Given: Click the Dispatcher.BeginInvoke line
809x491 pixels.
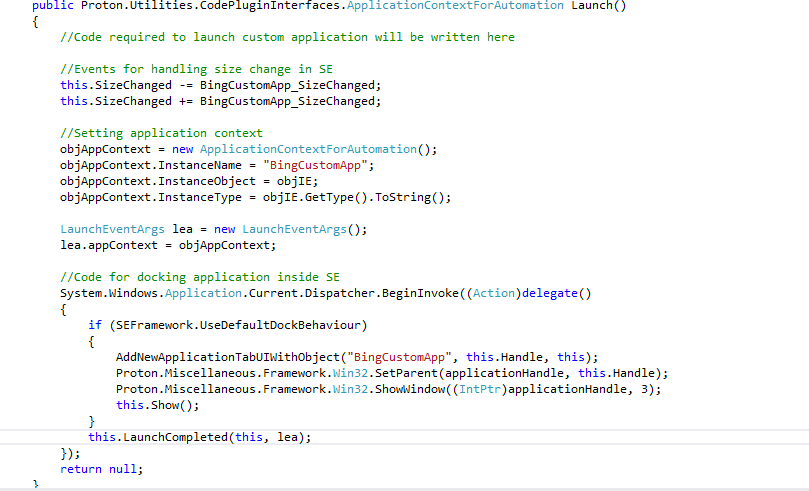Looking at the screenshot, I should (326, 293).
